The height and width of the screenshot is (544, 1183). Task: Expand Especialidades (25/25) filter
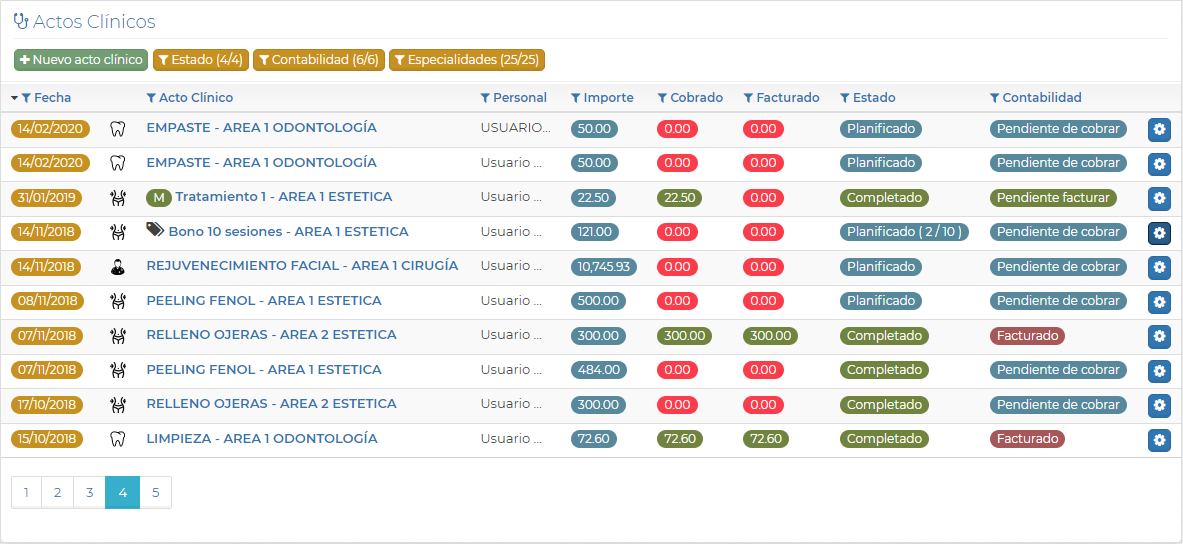[x=467, y=60]
